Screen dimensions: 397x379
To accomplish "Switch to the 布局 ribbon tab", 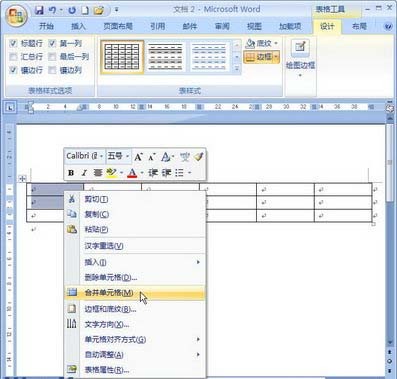I will pos(359,26).
